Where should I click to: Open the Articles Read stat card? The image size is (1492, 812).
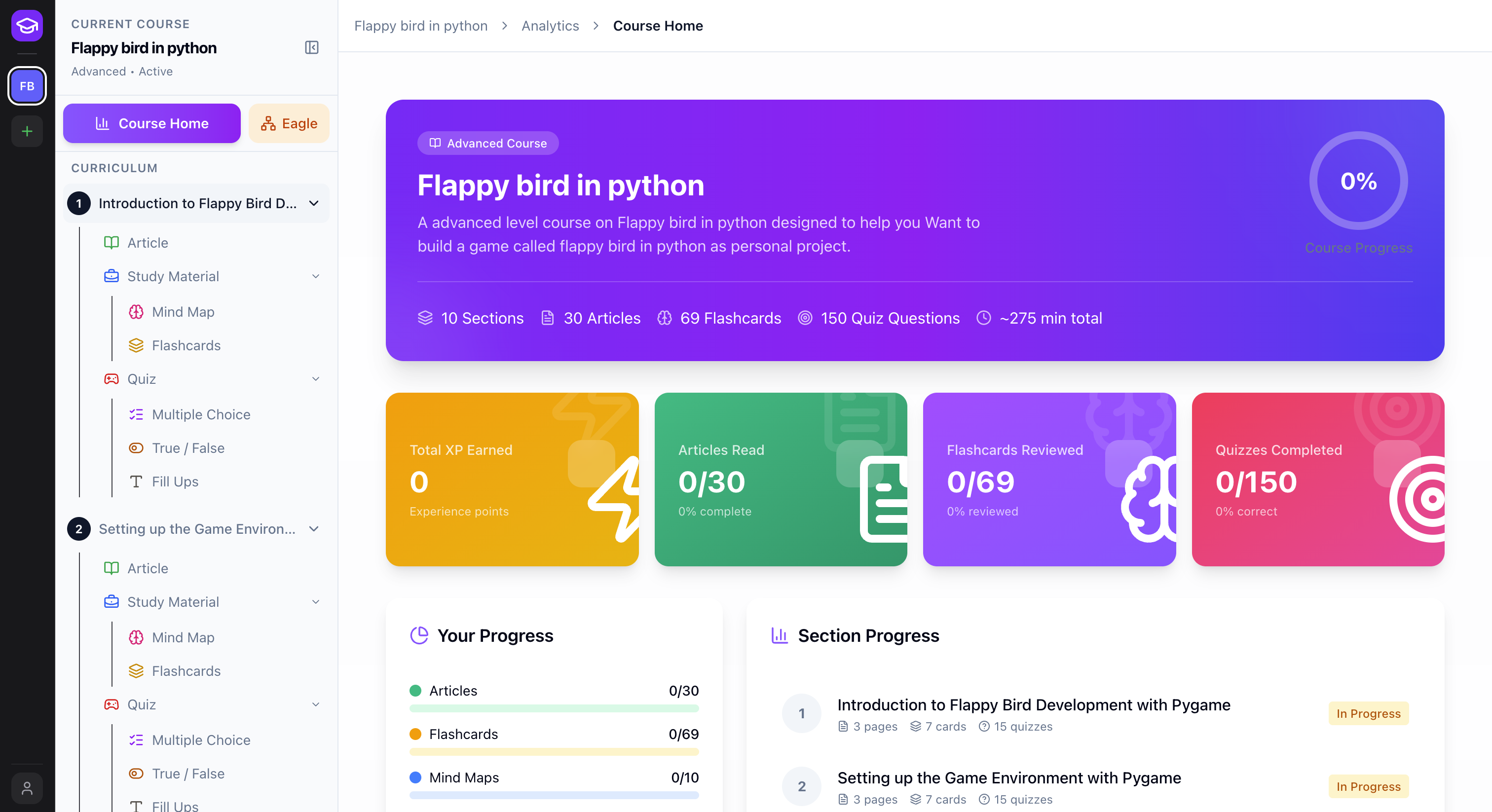[780, 479]
